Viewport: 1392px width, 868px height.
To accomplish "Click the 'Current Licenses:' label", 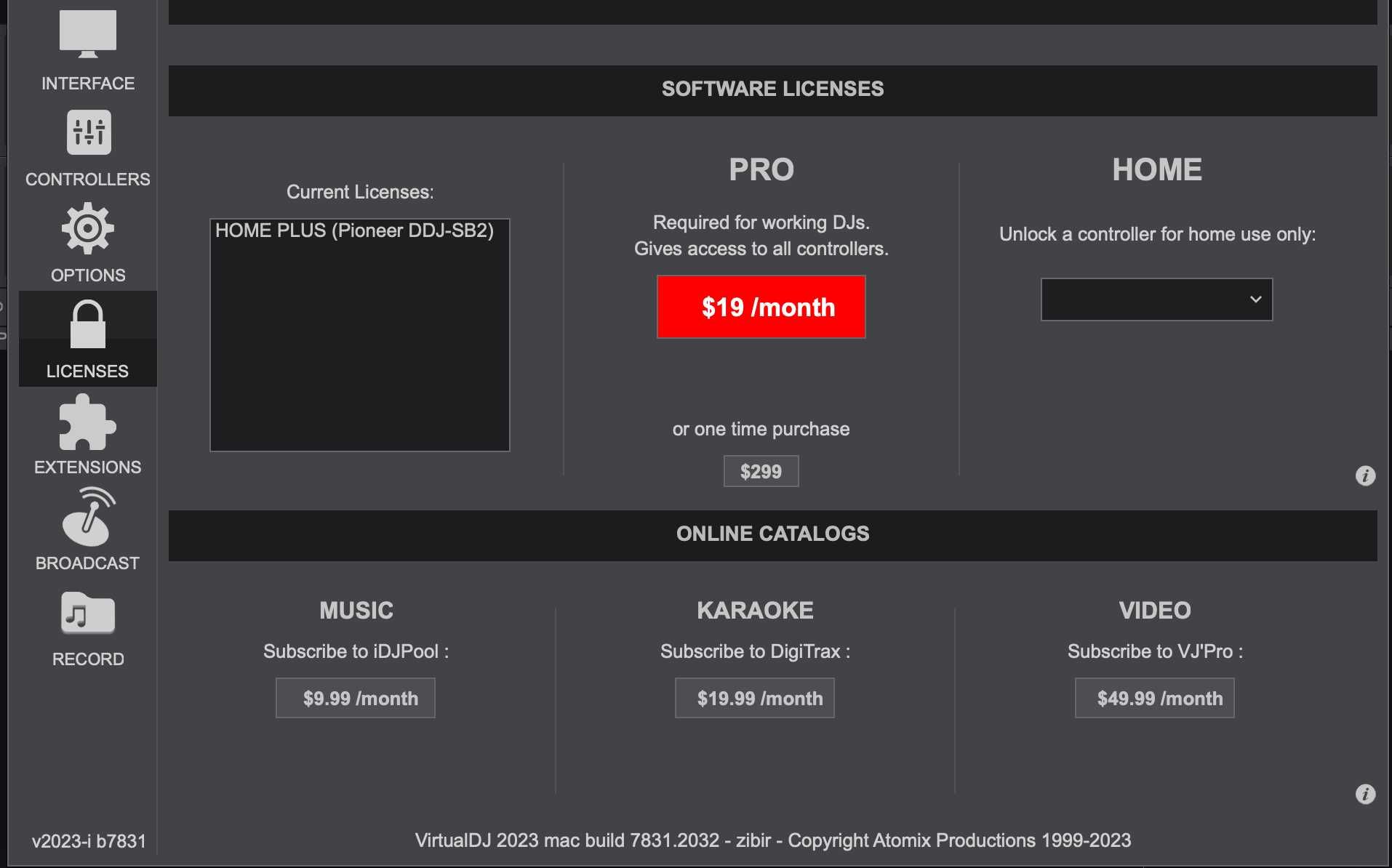I will click(360, 192).
